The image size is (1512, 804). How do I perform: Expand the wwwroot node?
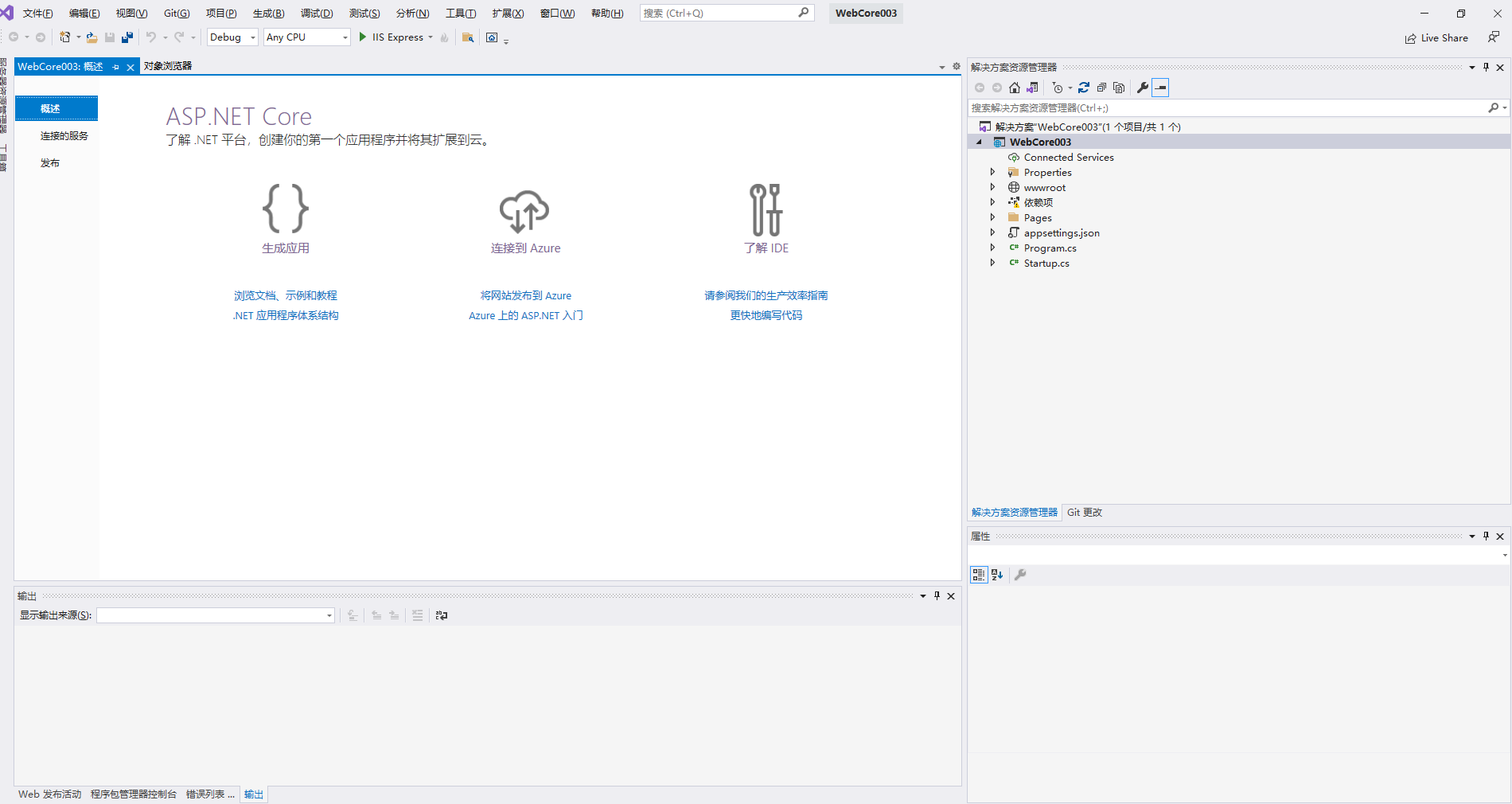pyautogui.click(x=992, y=187)
